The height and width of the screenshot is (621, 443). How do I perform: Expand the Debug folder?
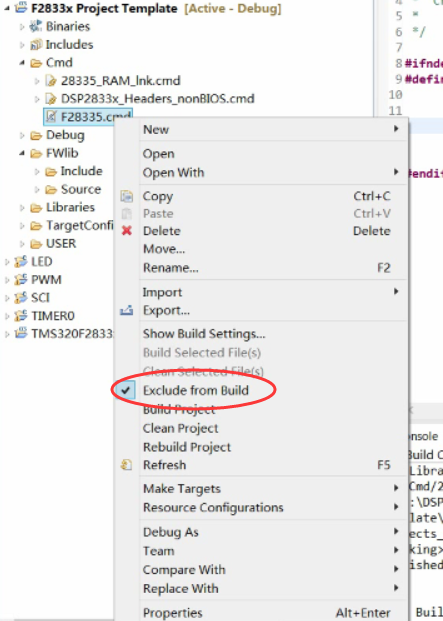click(22, 135)
